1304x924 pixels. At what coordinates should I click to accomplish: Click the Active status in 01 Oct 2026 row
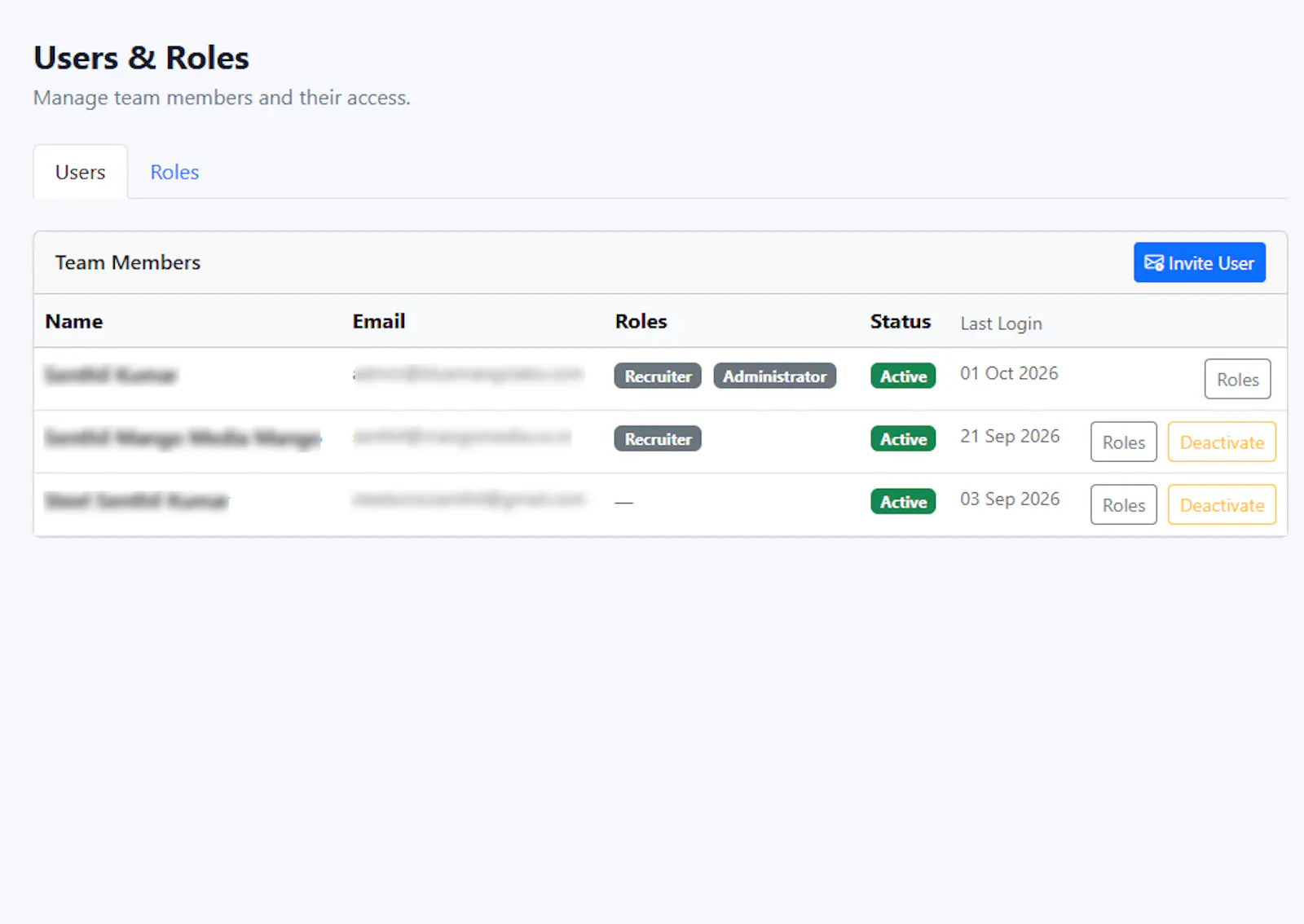click(903, 376)
